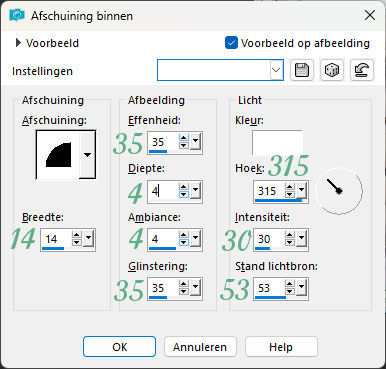Click the OK button
The image size is (386, 369).
pyautogui.click(x=119, y=347)
